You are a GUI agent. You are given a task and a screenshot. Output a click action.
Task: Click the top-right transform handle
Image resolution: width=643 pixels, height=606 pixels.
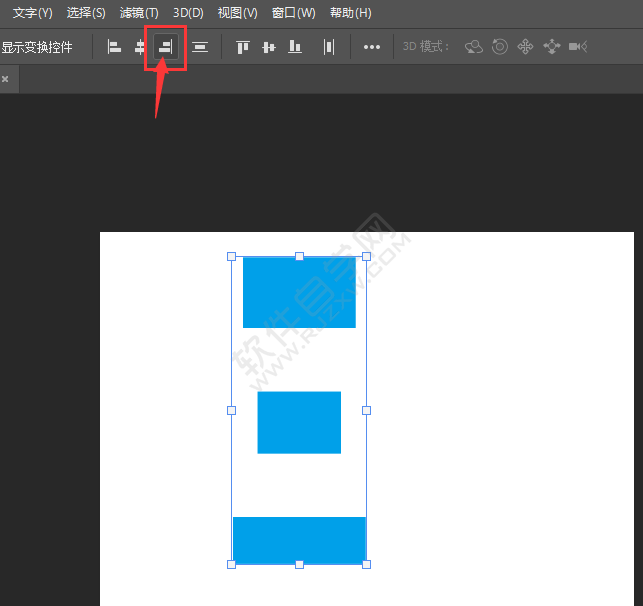coord(367,256)
